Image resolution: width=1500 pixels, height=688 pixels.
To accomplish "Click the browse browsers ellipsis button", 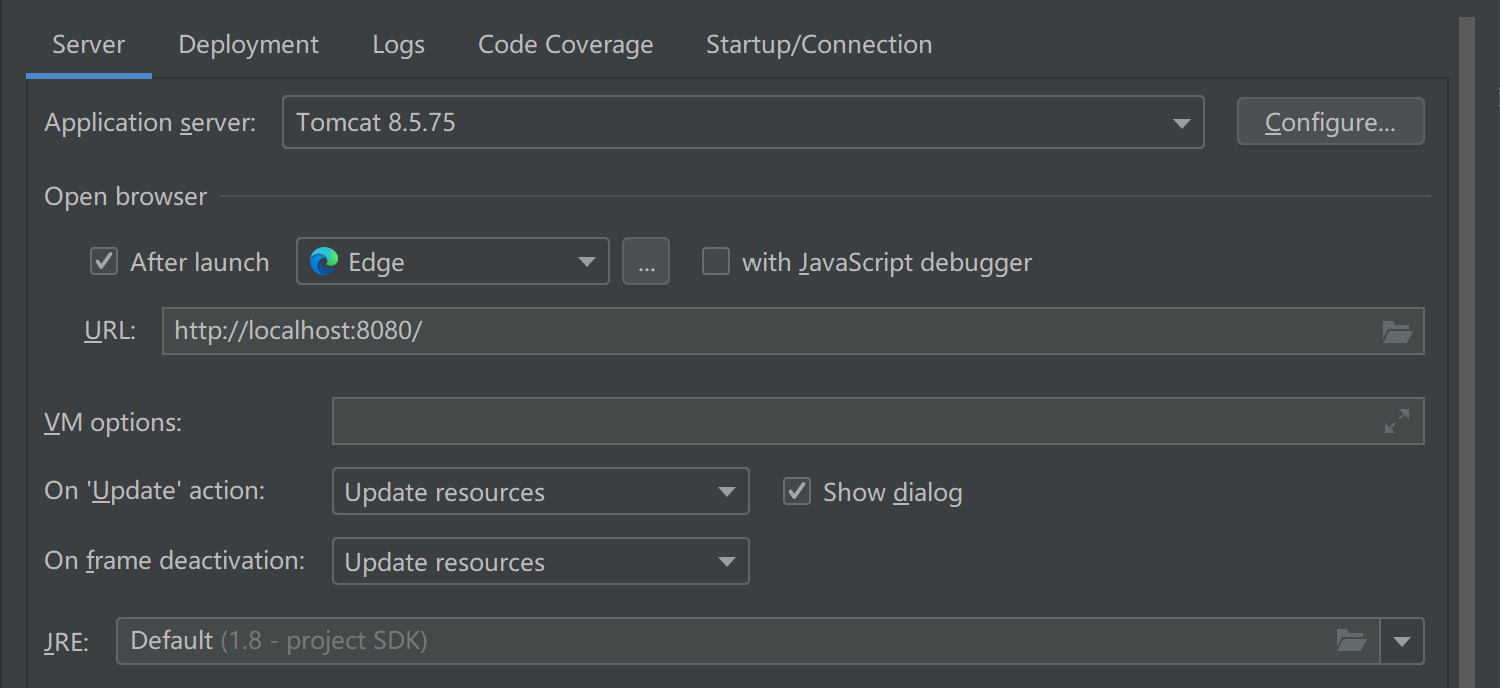I will (646, 262).
